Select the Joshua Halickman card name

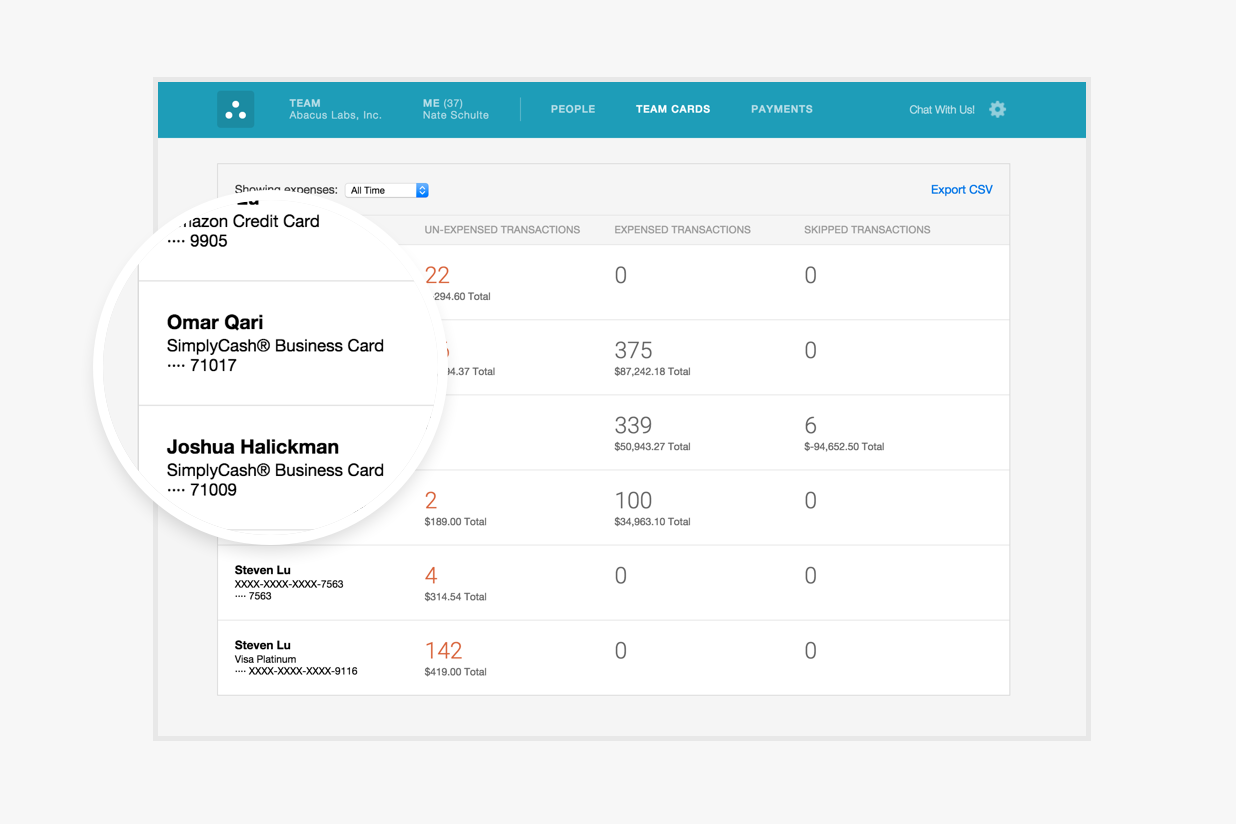pos(253,447)
